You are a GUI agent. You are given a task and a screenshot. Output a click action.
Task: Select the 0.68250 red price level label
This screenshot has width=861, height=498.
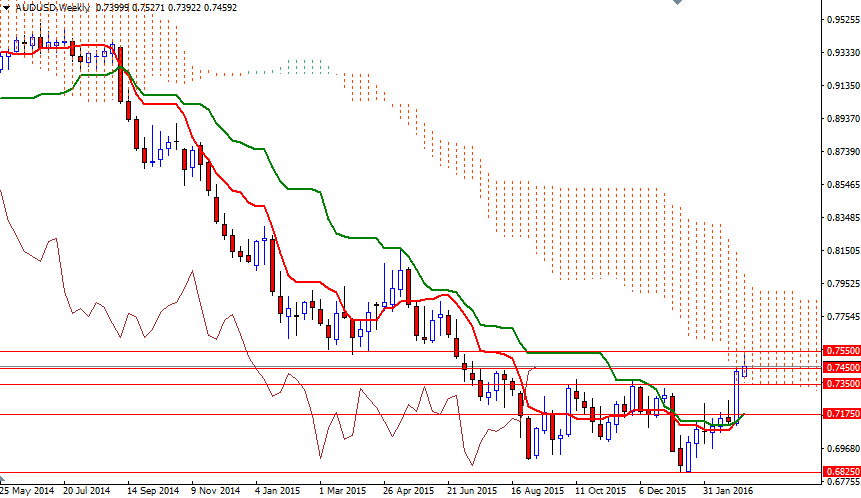tap(840, 472)
